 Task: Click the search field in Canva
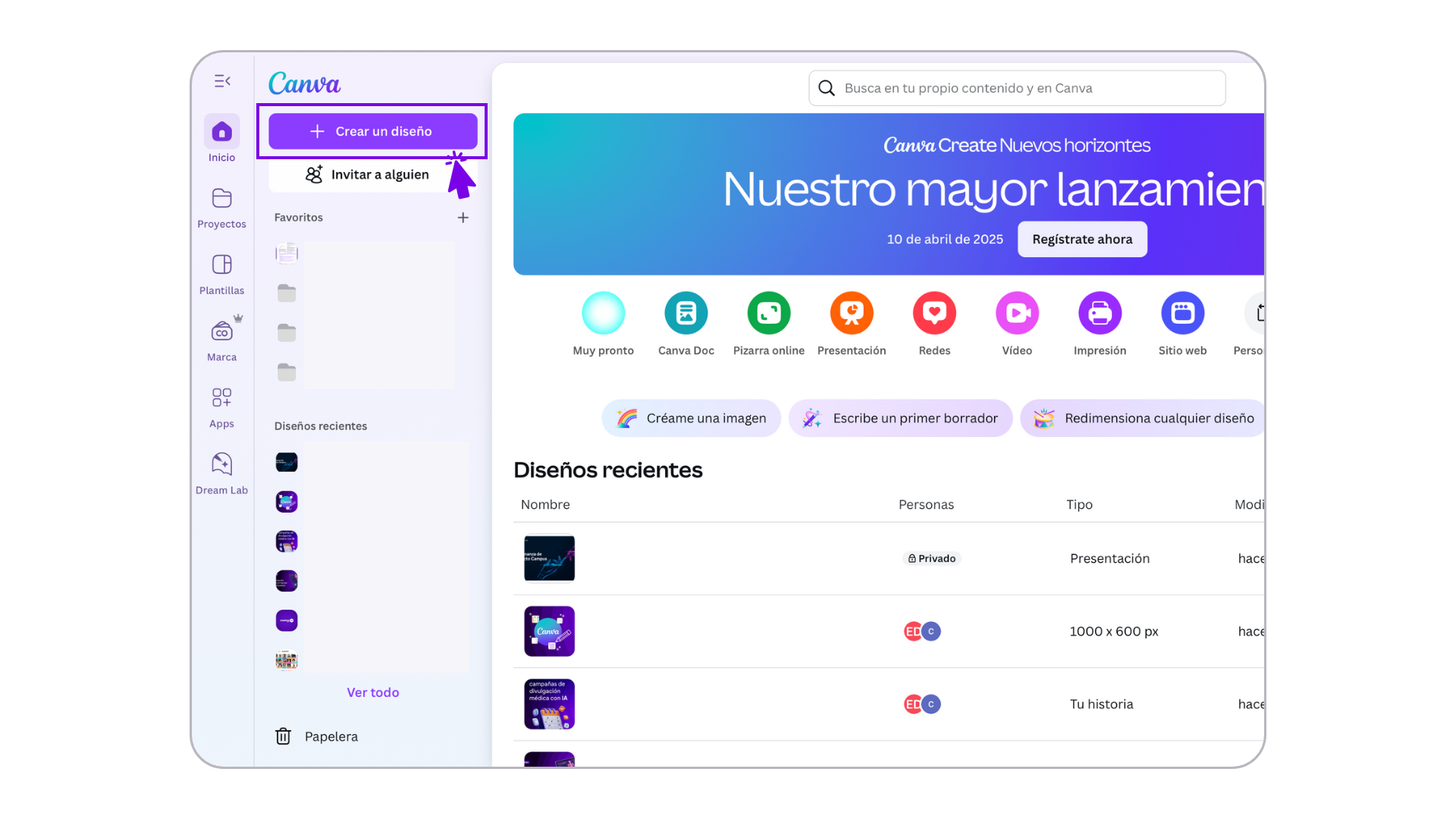(1017, 88)
